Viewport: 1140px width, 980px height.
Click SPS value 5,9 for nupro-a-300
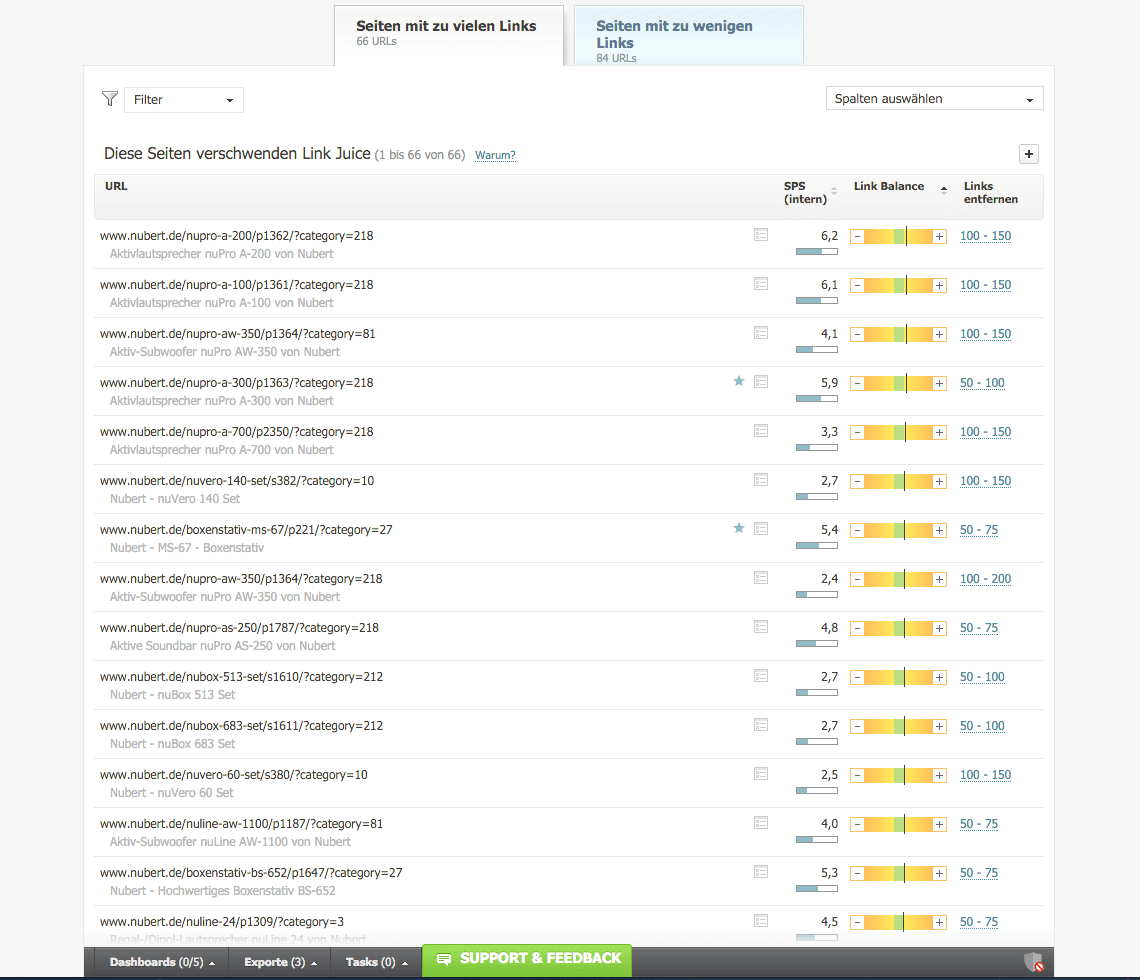[x=829, y=382]
